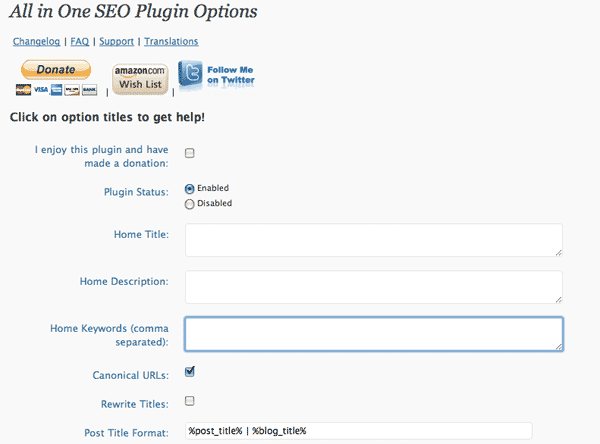
Task: Click into the Home Title text area
Action: pos(373,240)
